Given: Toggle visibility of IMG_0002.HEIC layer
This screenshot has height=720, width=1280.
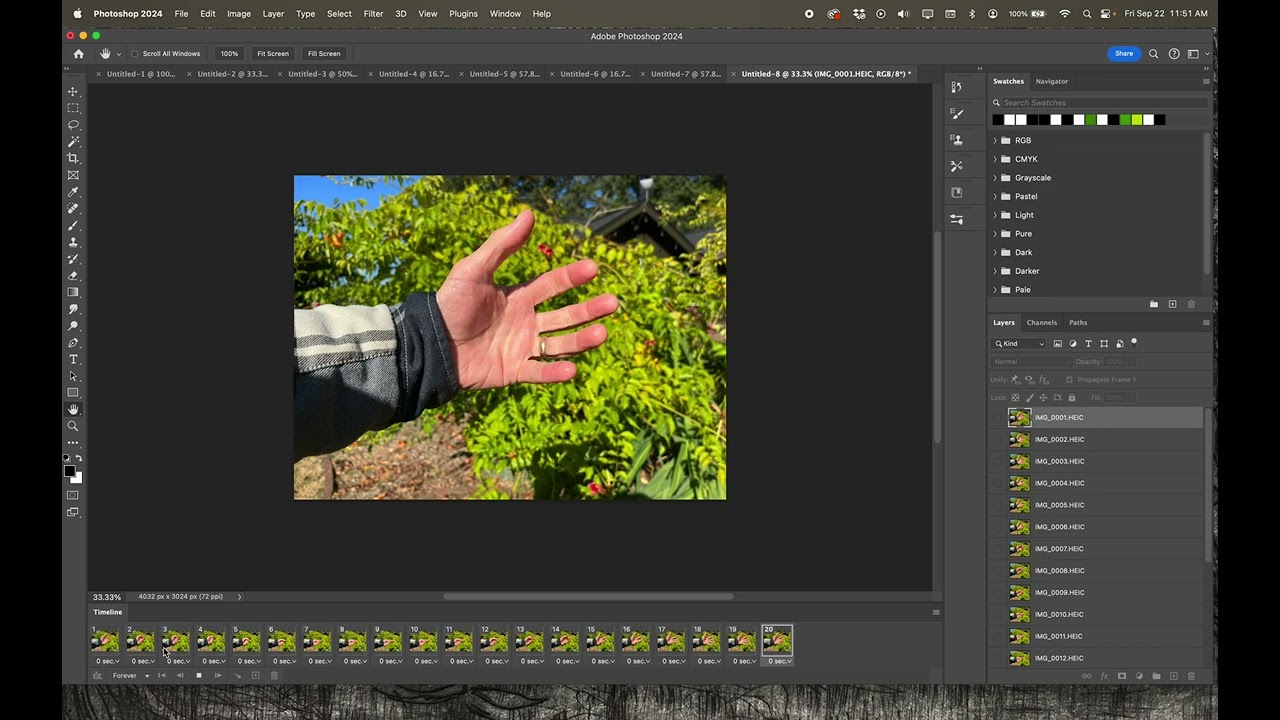Looking at the screenshot, I should click(996, 439).
